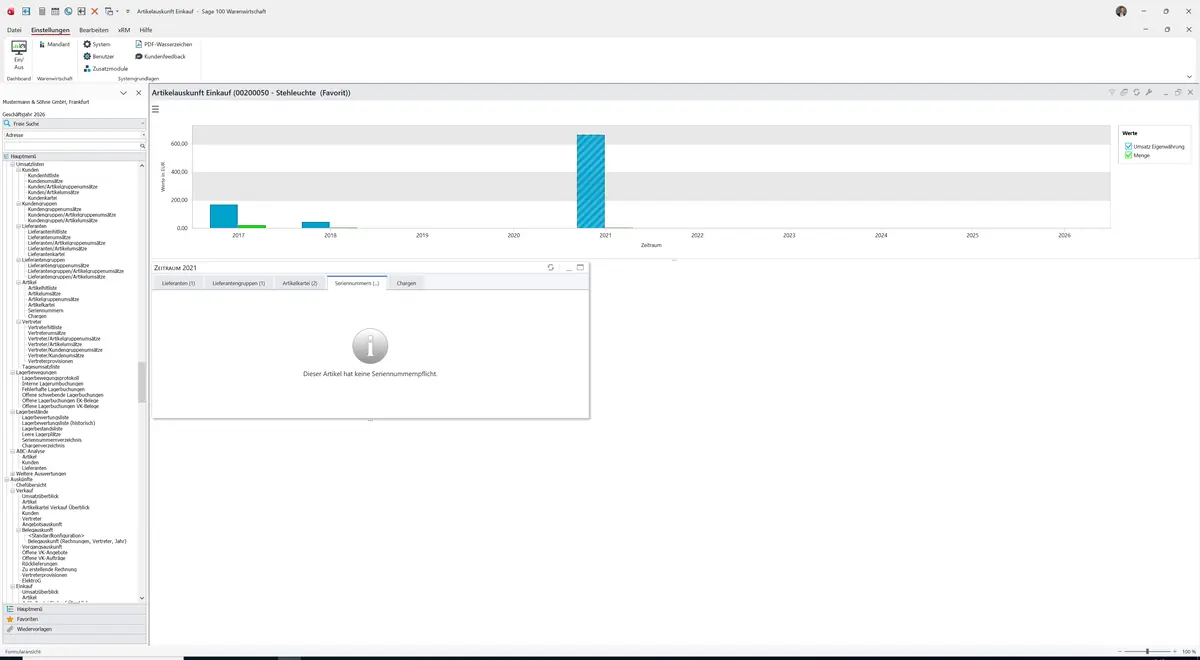
Task: Click the copy windows icon in Artikelauskunft header
Action: pos(1124,92)
